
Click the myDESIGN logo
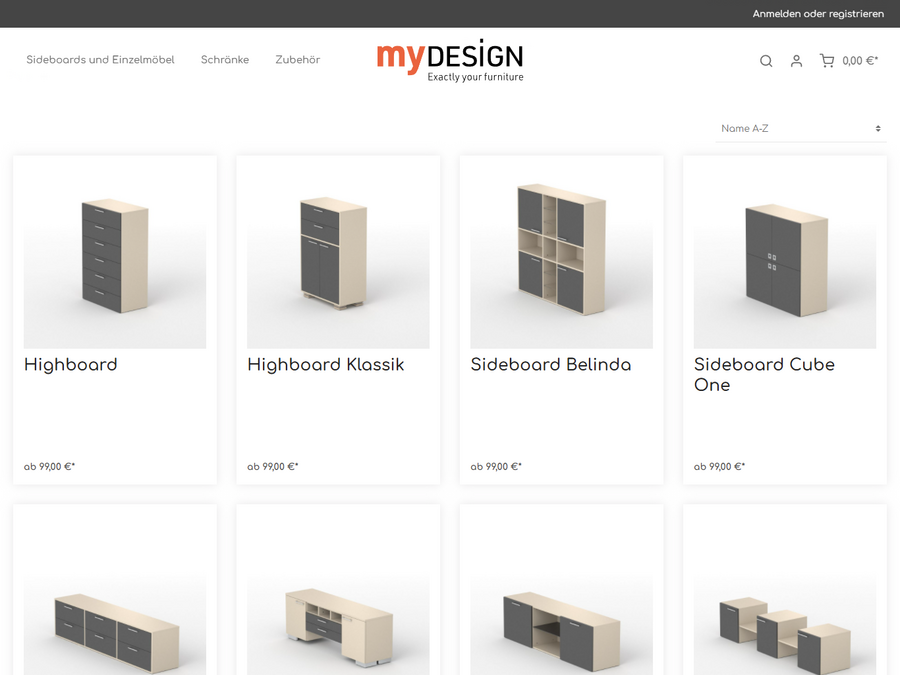pyautogui.click(x=450, y=60)
